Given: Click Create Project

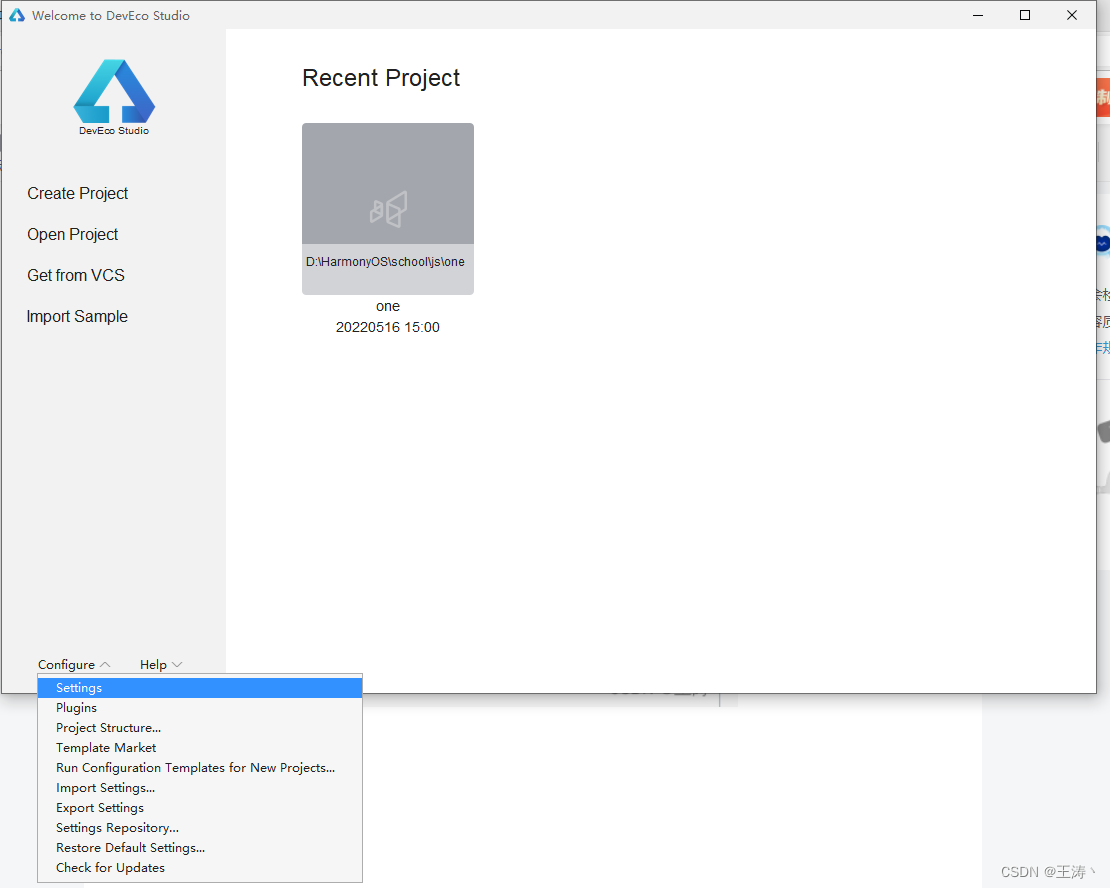Looking at the screenshot, I should 78,193.
